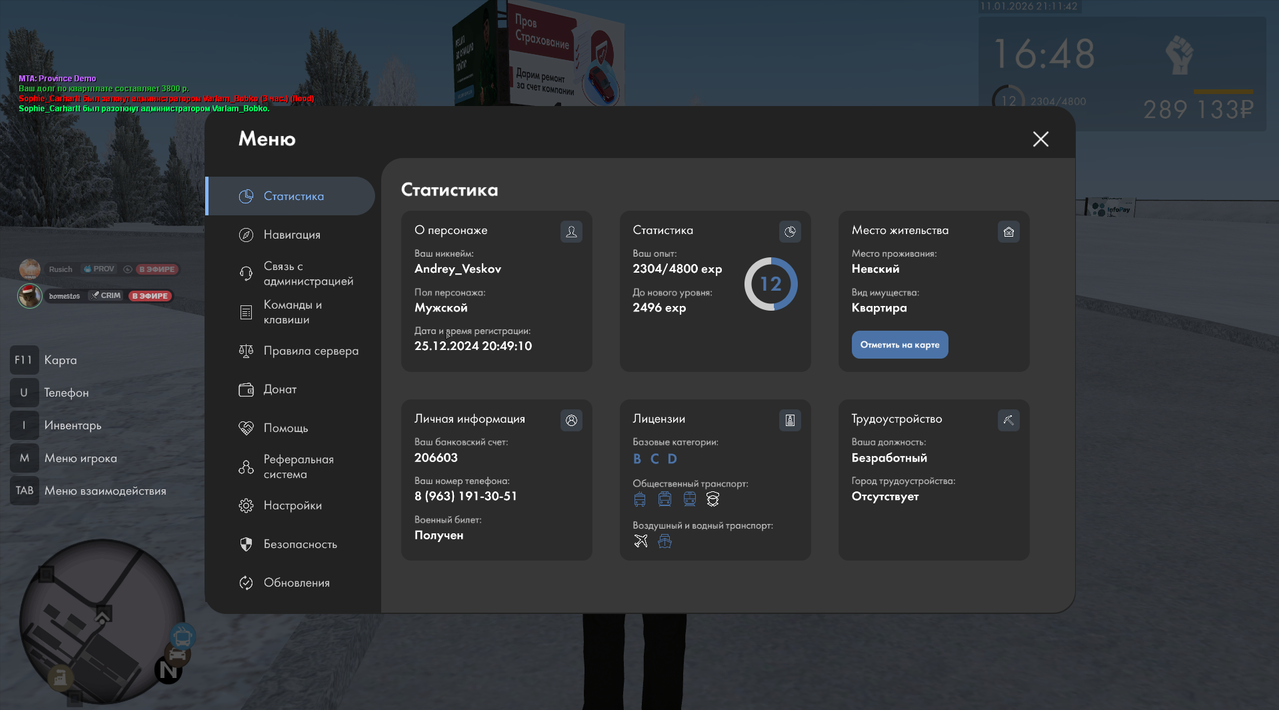The height and width of the screenshot is (710, 1279).
Task: Click license category C
Action: point(655,459)
